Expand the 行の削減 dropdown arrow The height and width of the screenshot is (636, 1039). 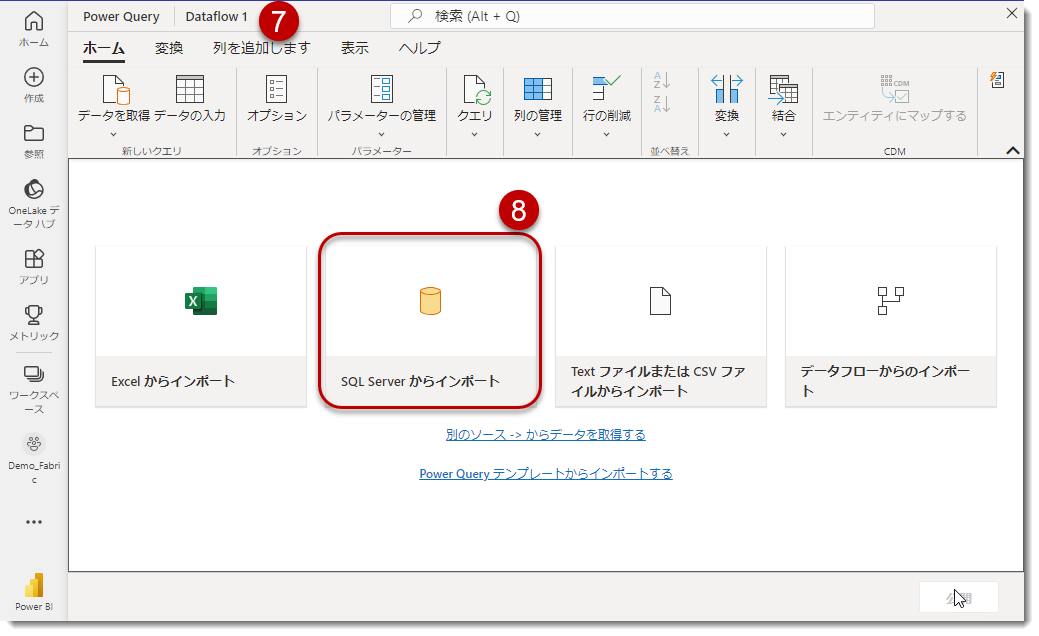click(x=606, y=134)
